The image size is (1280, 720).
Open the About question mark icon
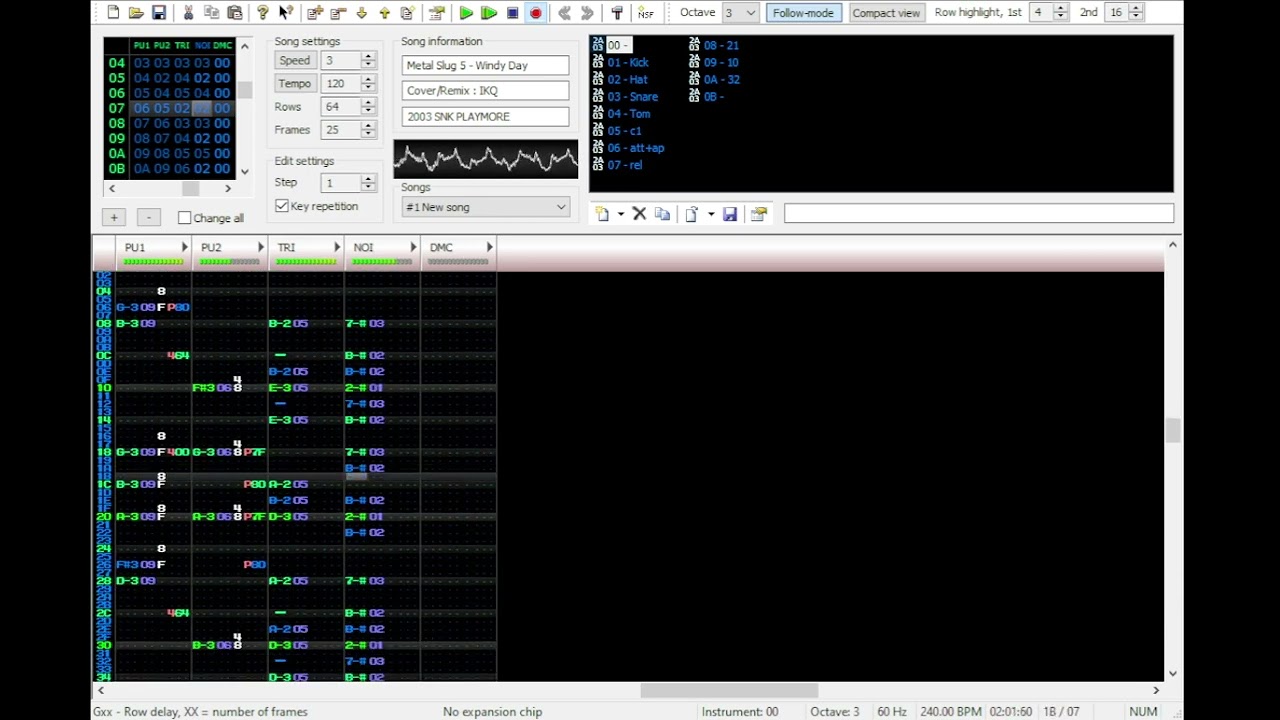[262, 13]
